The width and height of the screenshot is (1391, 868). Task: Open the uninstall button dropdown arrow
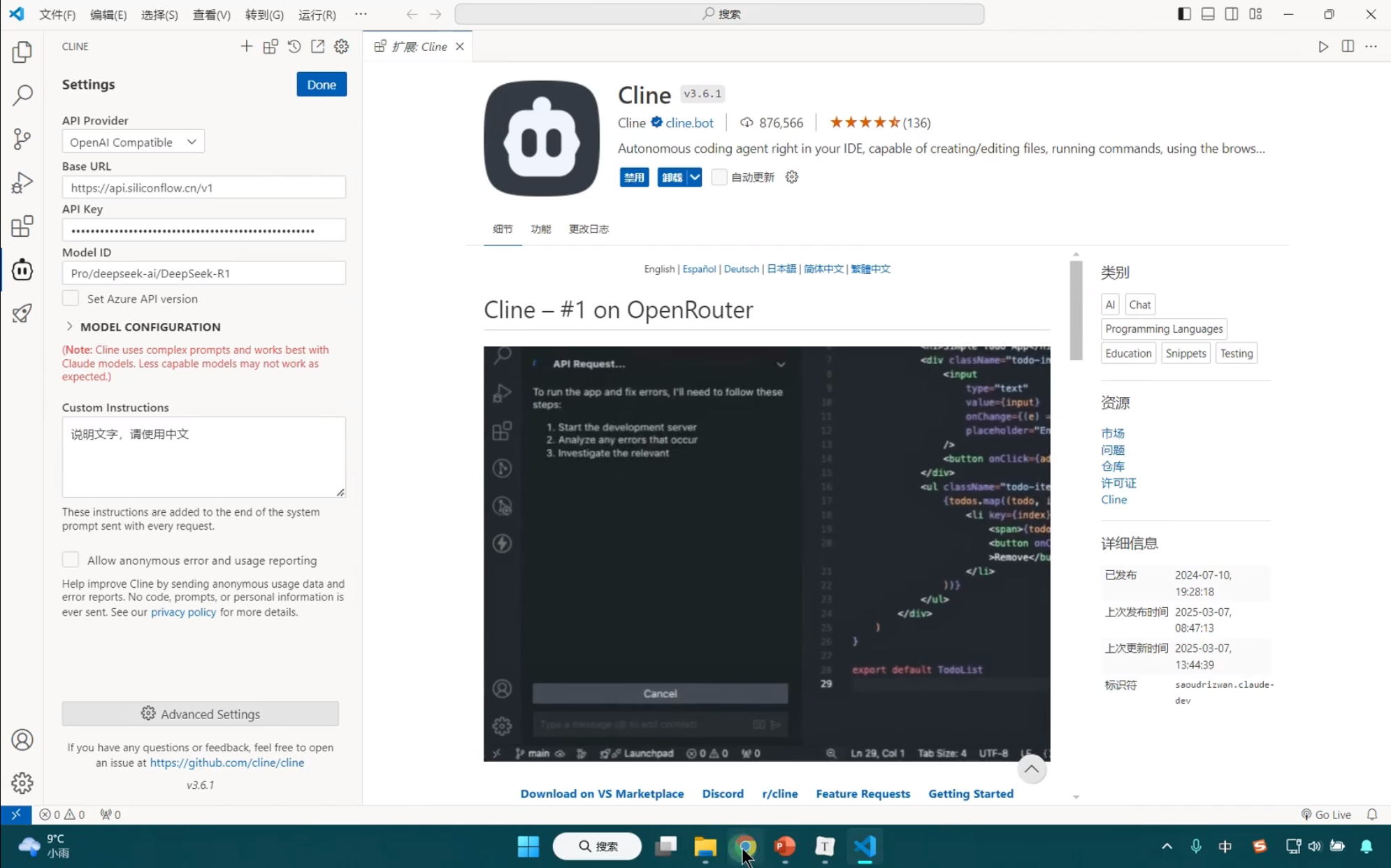[x=695, y=177]
